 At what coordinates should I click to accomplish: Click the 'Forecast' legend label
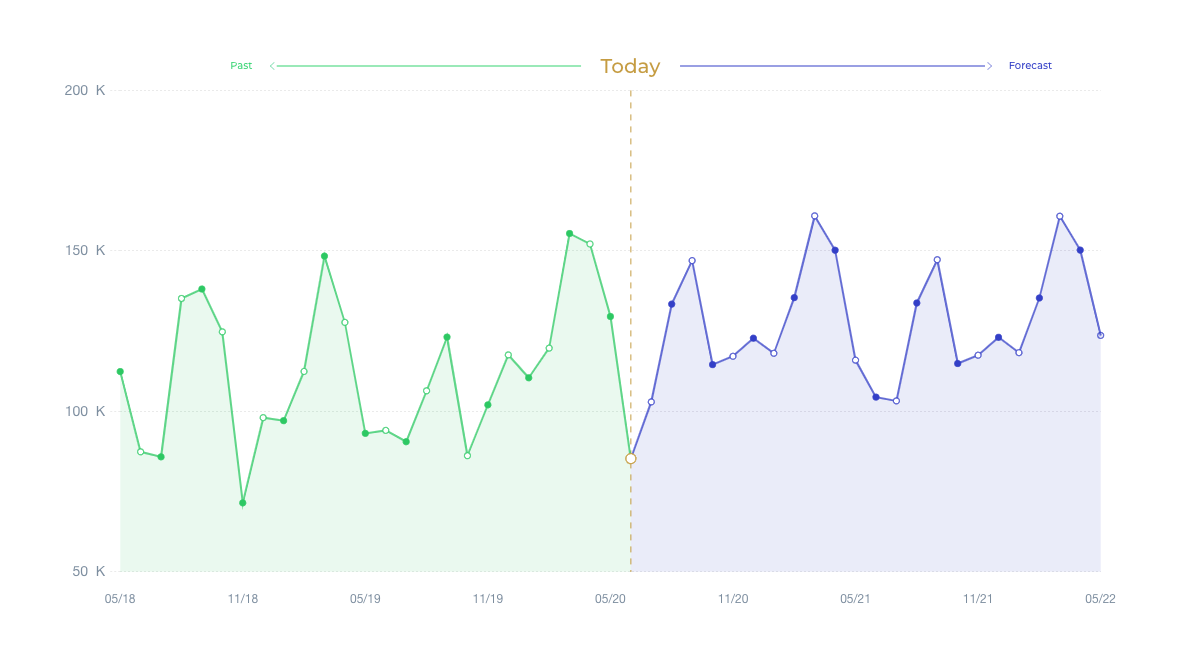pos(1030,65)
